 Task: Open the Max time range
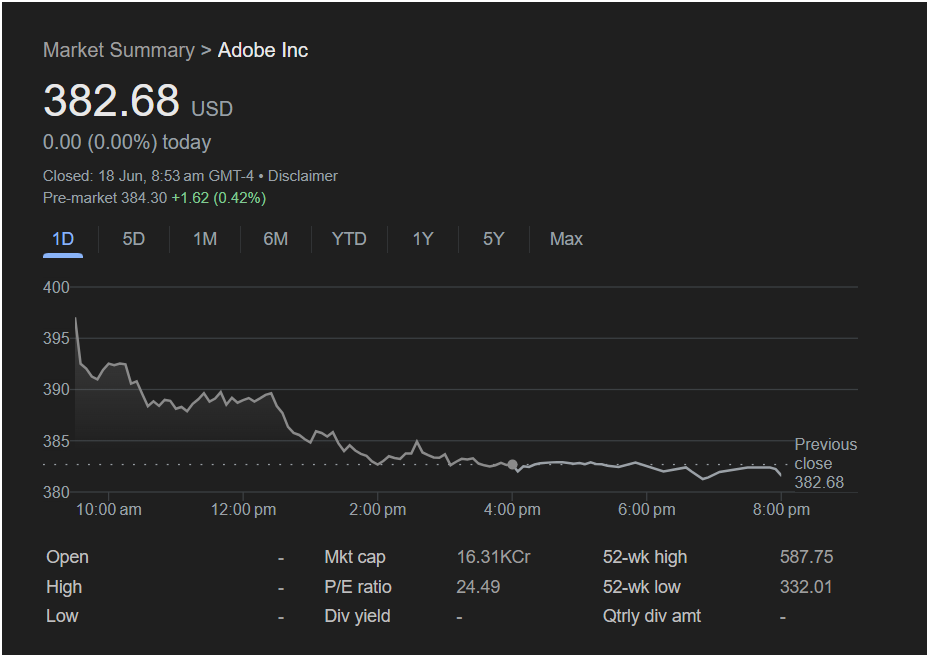coord(566,239)
